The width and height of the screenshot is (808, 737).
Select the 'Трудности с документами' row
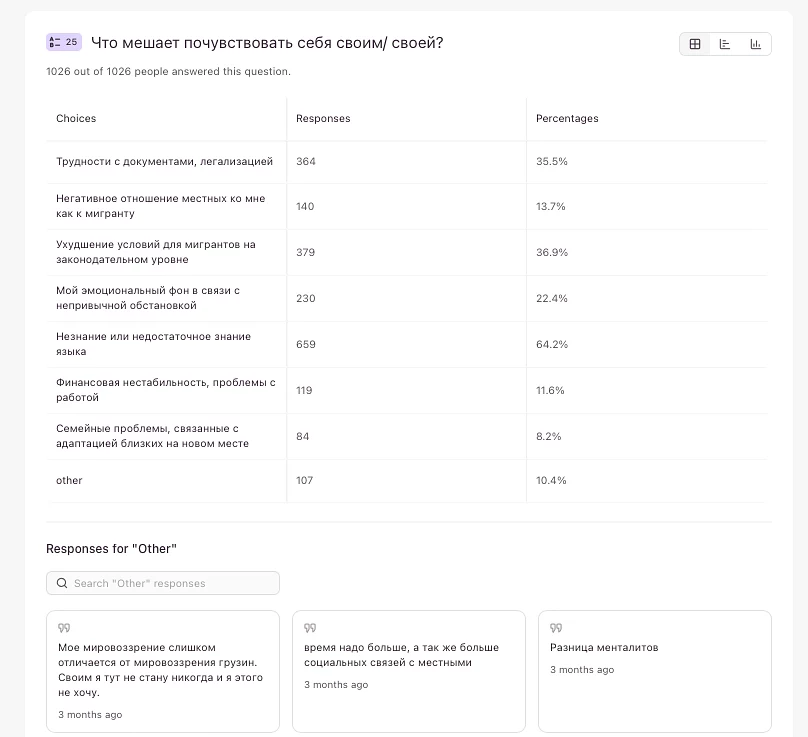(164, 161)
